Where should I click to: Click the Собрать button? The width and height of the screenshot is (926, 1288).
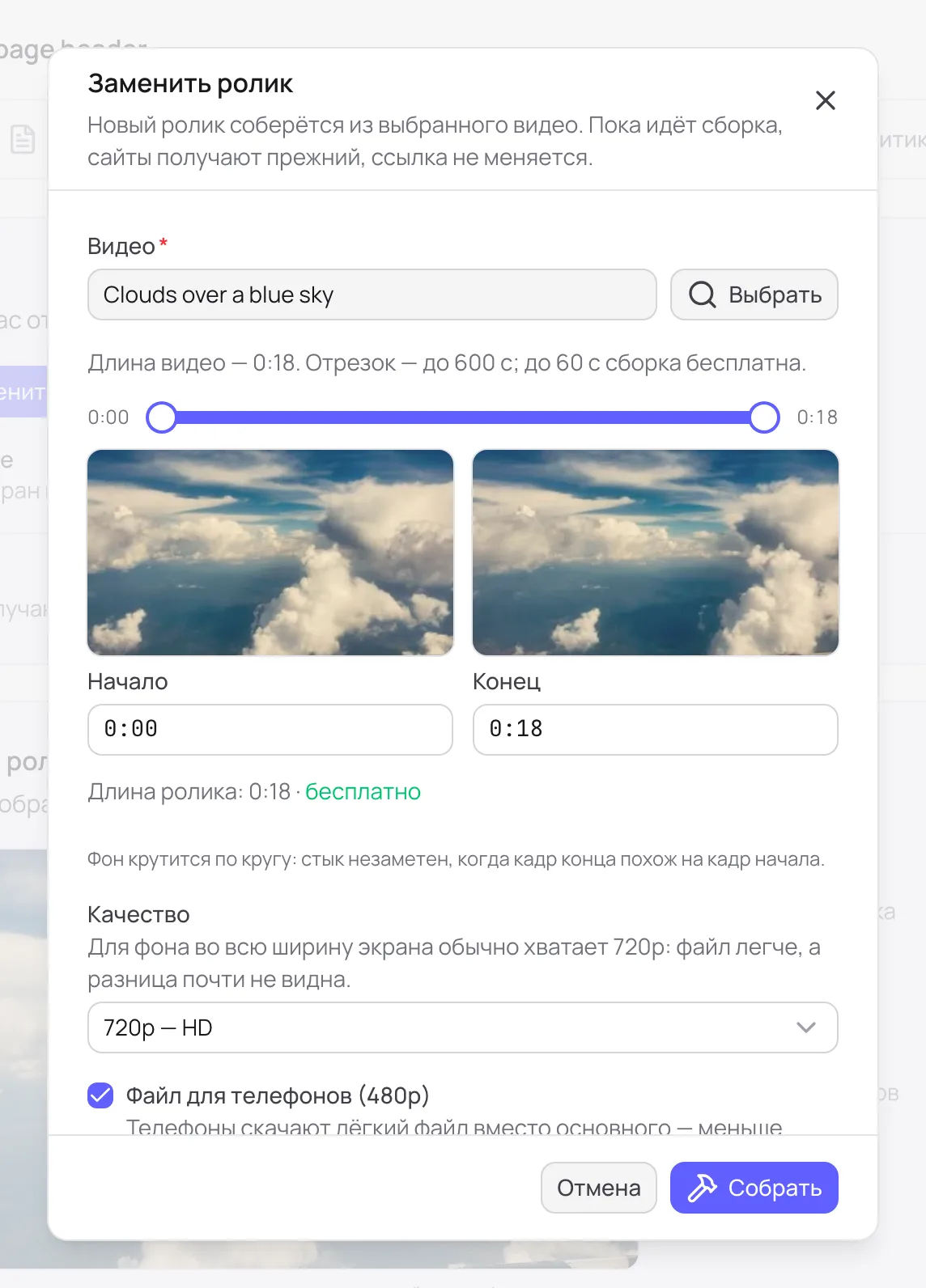754,1188
